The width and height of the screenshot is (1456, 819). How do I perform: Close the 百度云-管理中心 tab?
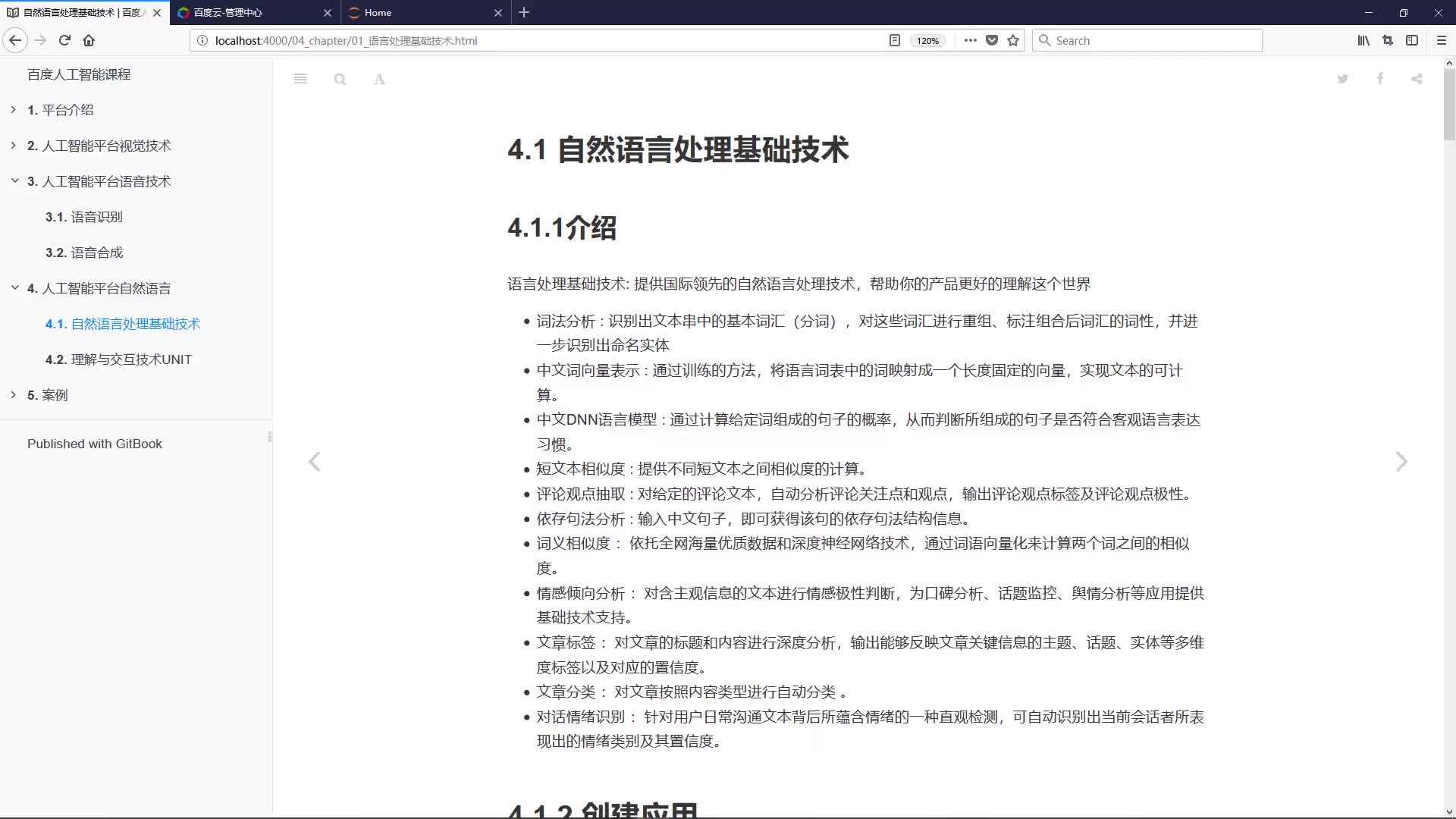click(328, 12)
